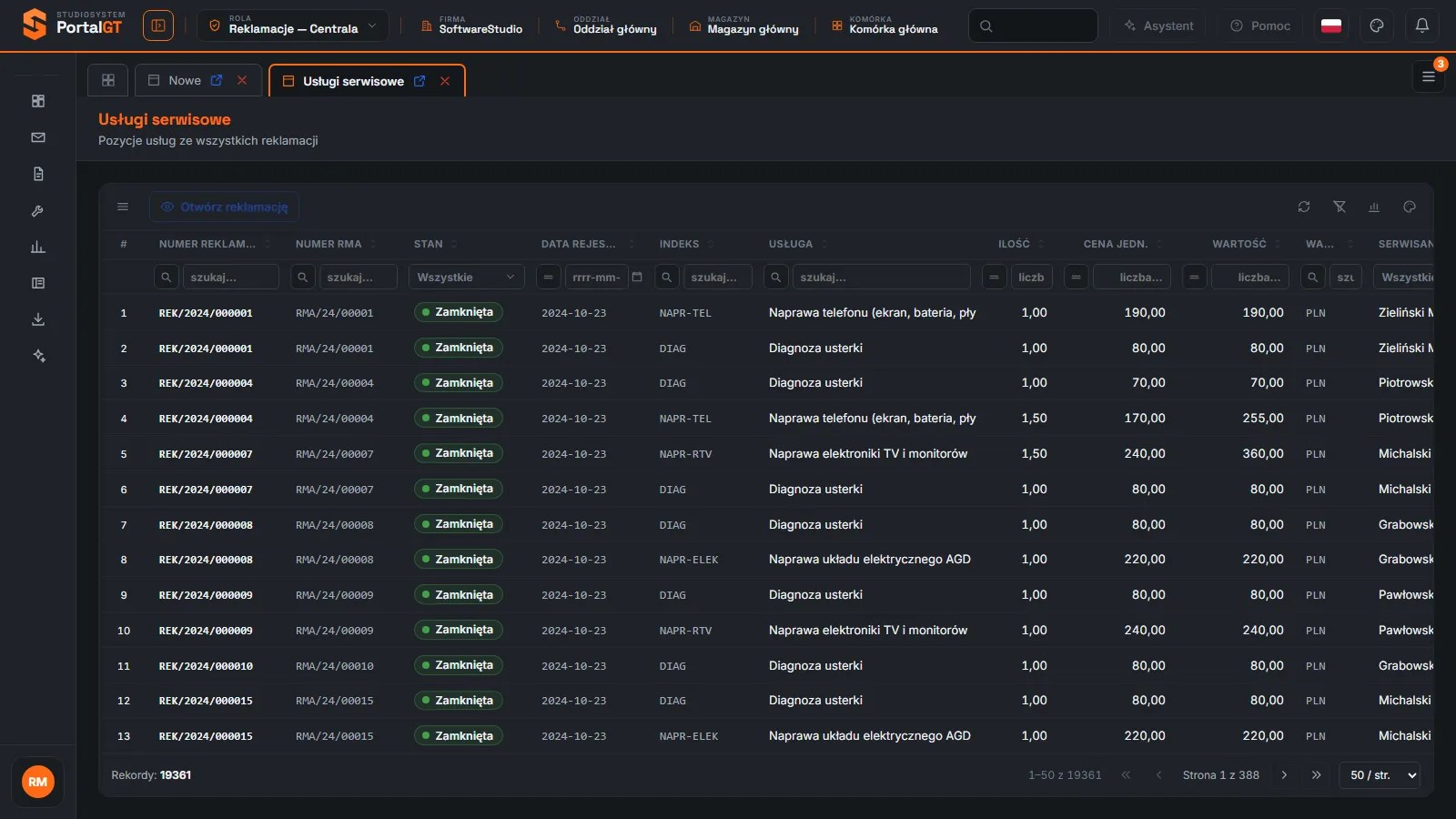Viewport: 1456px width, 819px height.
Task: Close the Nowe tab
Action: [x=242, y=80]
